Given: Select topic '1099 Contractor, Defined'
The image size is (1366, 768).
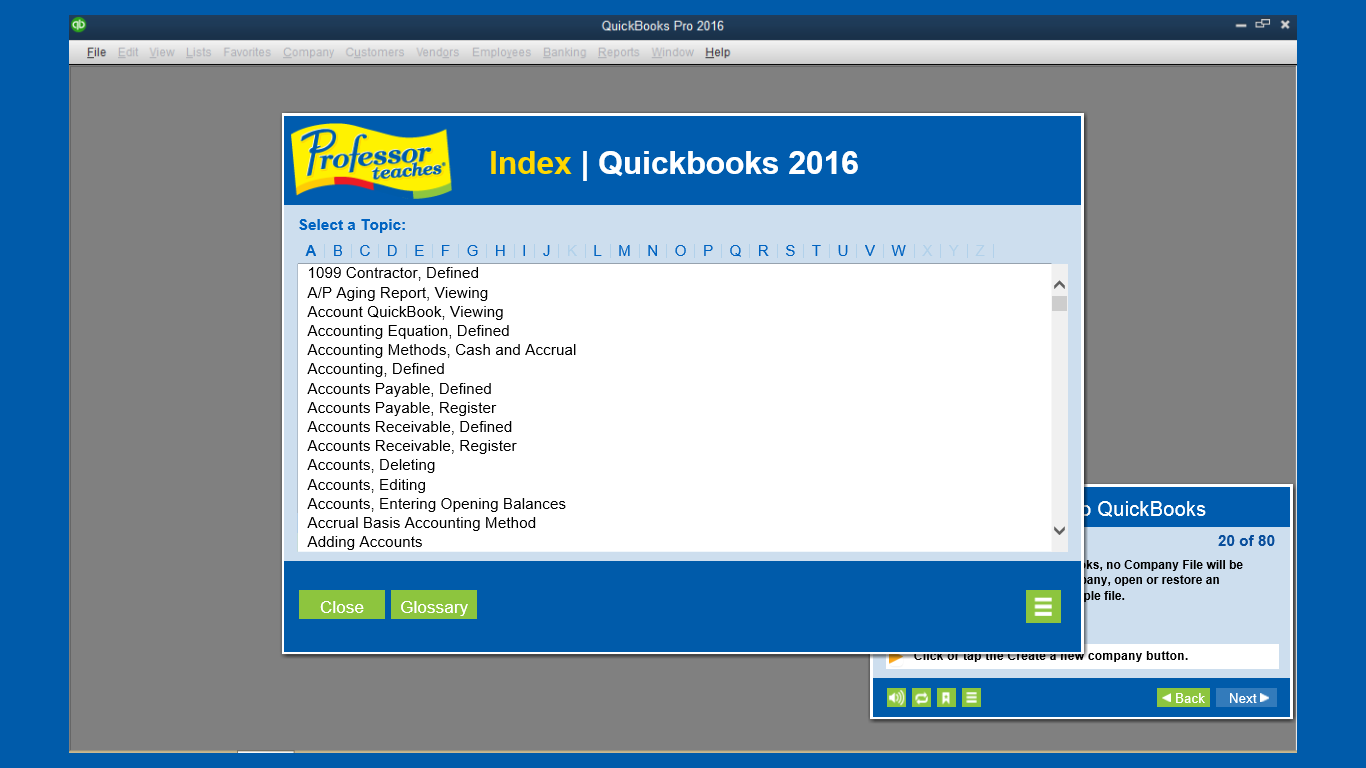Looking at the screenshot, I should coord(393,273).
